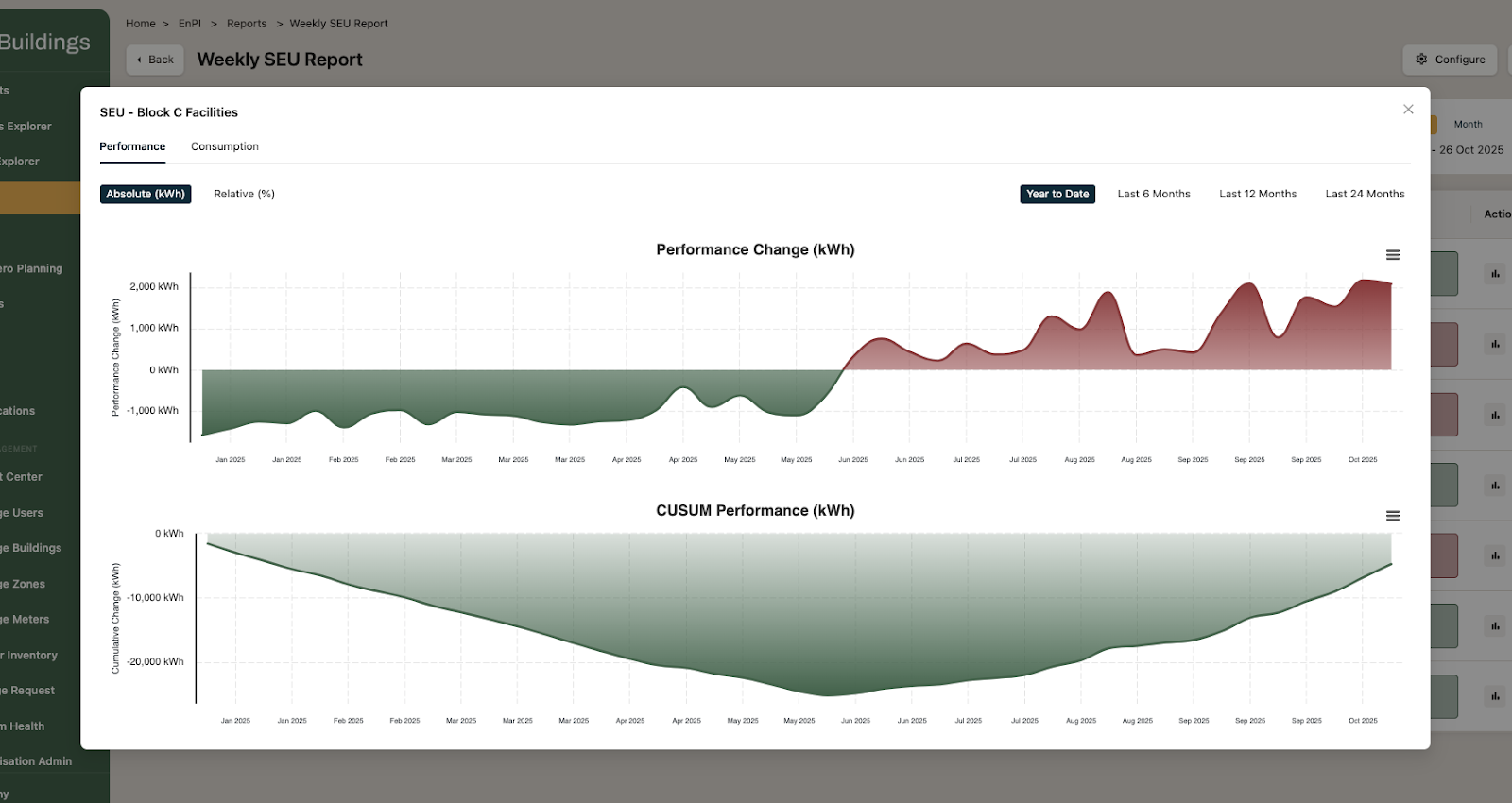Image resolution: width=1512 pixels, height=803 pixels.
Task: Select Year to Date range
Action: (x=1057, y=194)
